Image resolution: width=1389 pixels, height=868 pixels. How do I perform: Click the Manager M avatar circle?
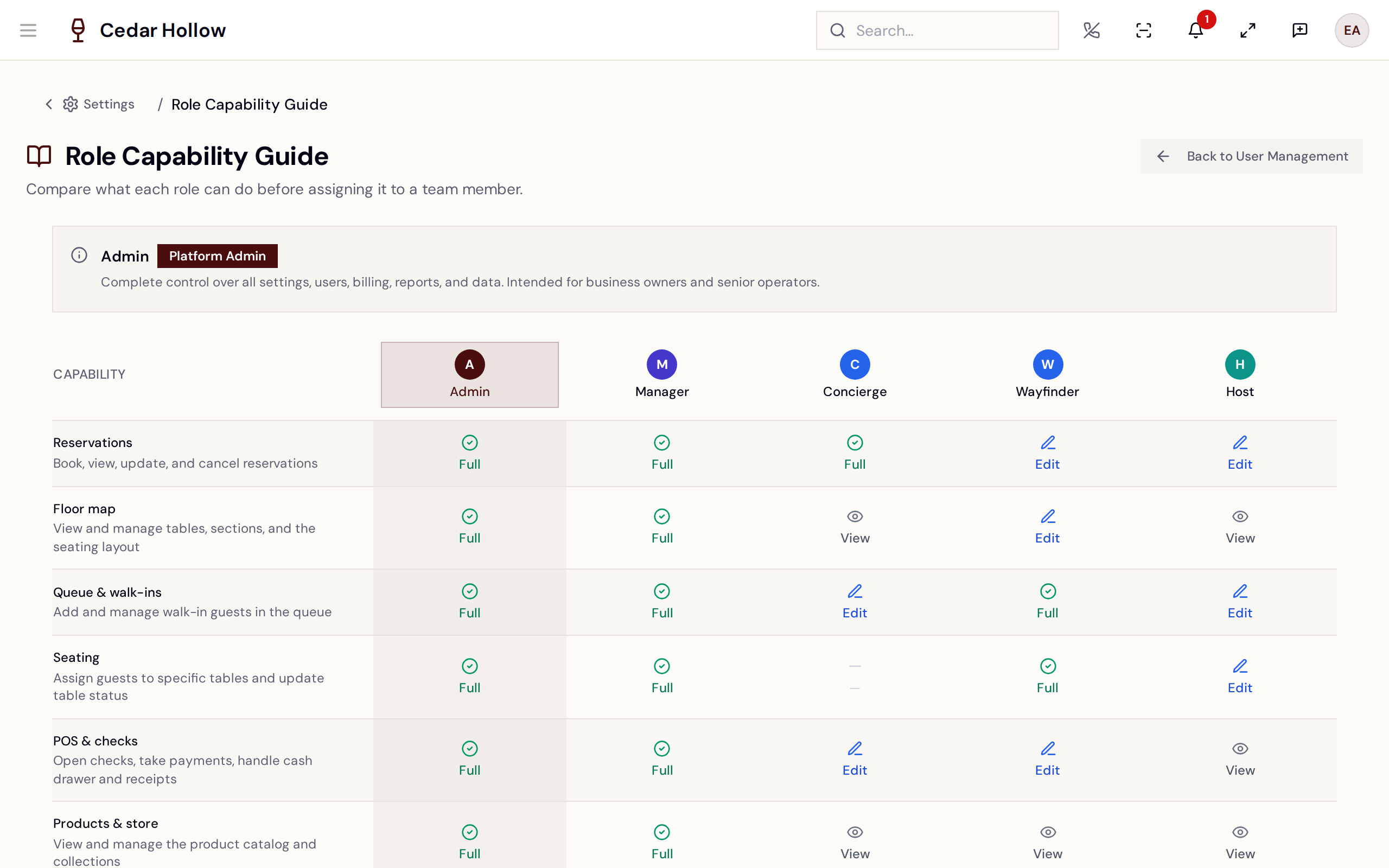coord(662,365)
